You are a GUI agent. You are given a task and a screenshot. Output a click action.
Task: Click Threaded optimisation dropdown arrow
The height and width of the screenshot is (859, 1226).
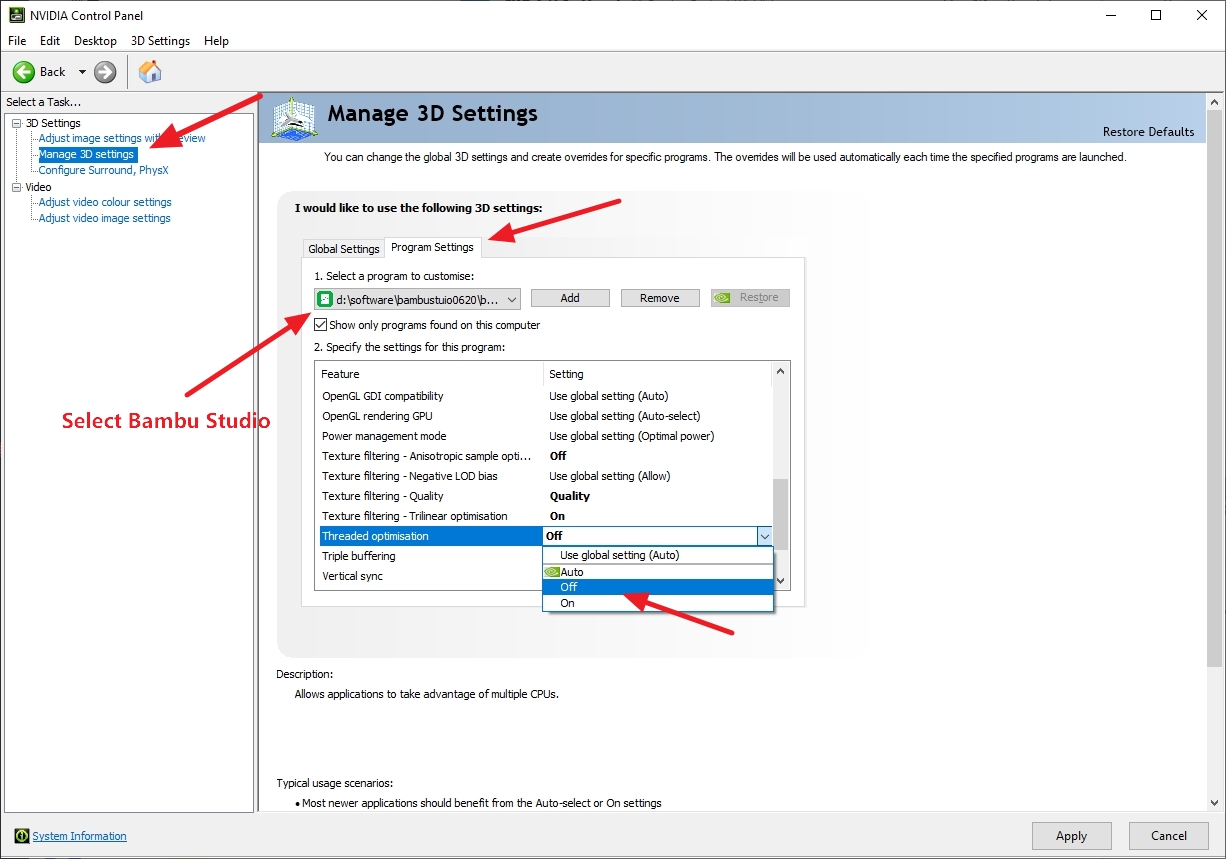tap(764, 536)
